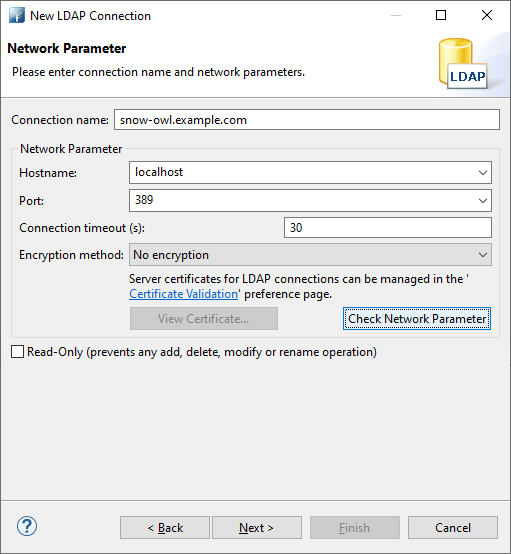Screen dimensions: 511x554
Task: Open the Encryption method combo box
Action: pos(310,255)
